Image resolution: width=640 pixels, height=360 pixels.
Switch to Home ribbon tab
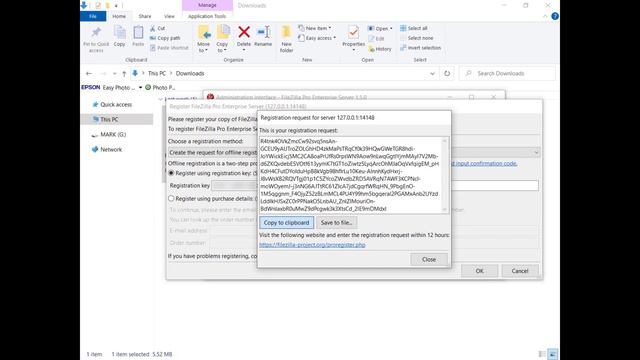(119, 16)
